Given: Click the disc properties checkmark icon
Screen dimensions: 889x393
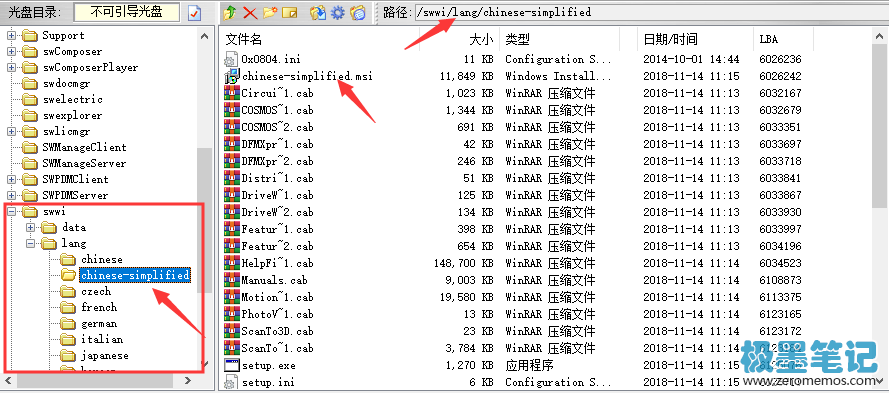Looking at the screenshot, I should point(194,12).
